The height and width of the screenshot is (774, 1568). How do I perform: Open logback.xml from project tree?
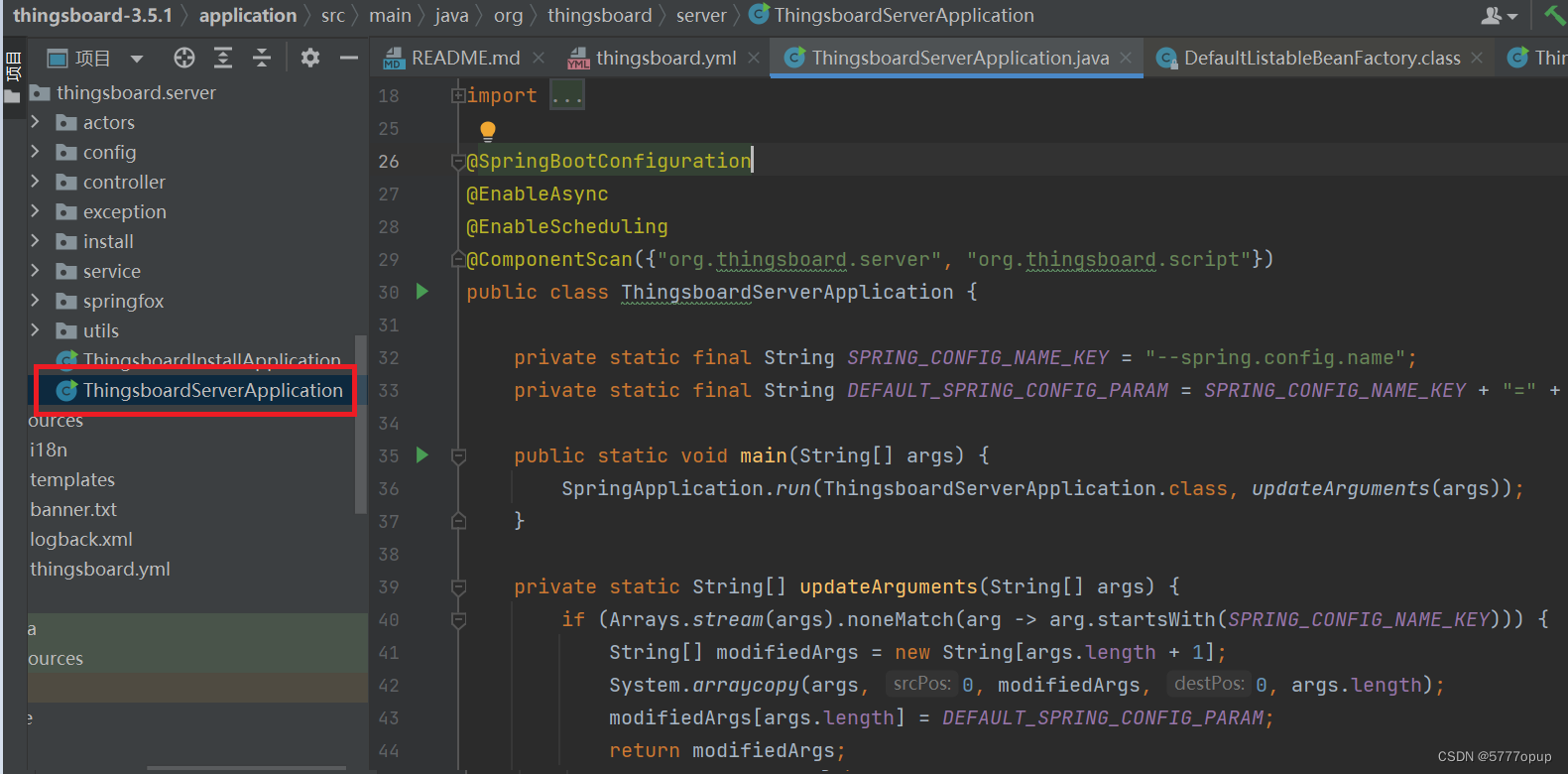click(x=81, y=540)
